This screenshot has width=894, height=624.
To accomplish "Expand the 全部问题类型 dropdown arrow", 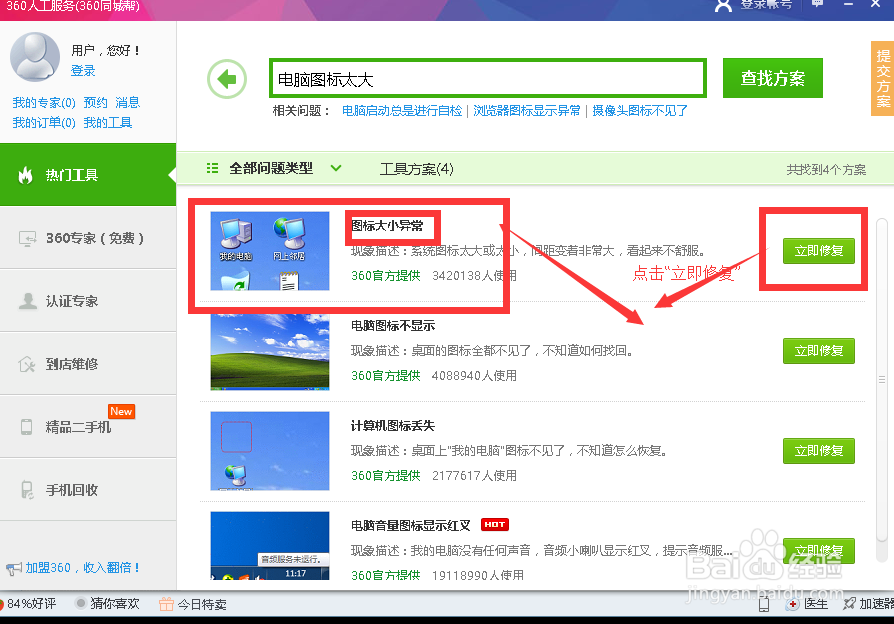I will click(x=336, y=168).
